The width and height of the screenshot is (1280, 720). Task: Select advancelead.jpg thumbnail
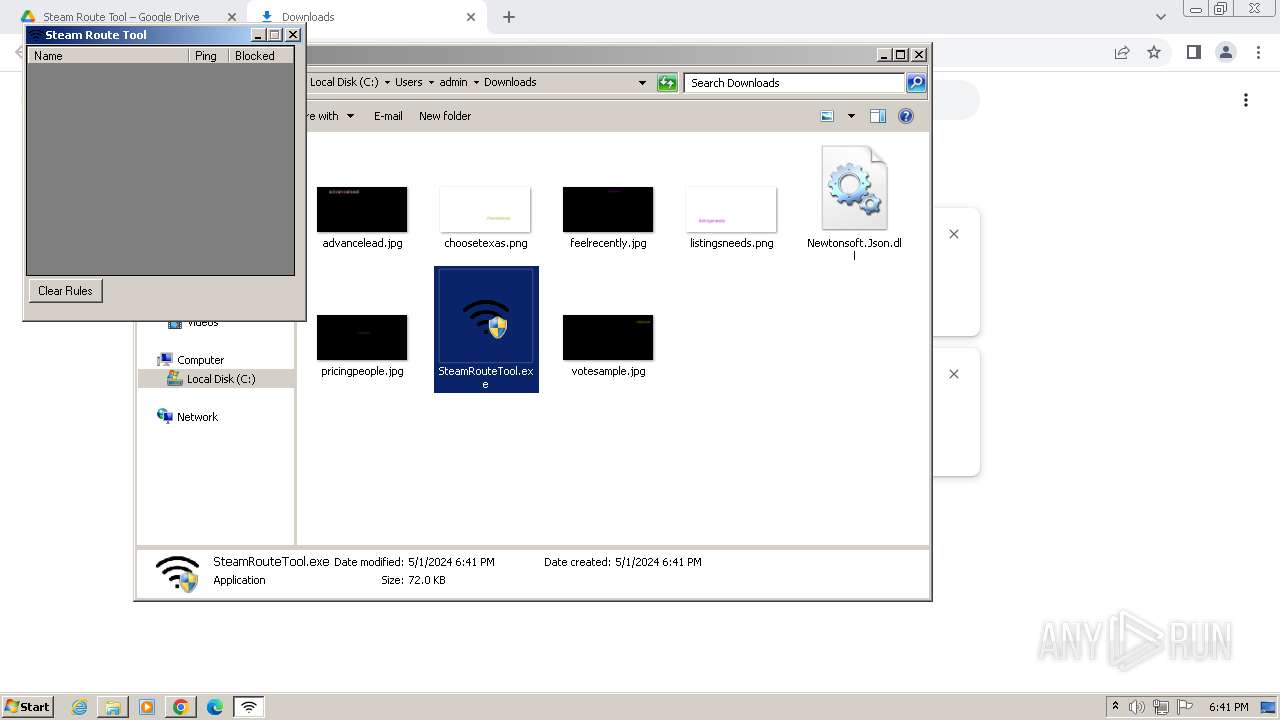tap(362, 210)
